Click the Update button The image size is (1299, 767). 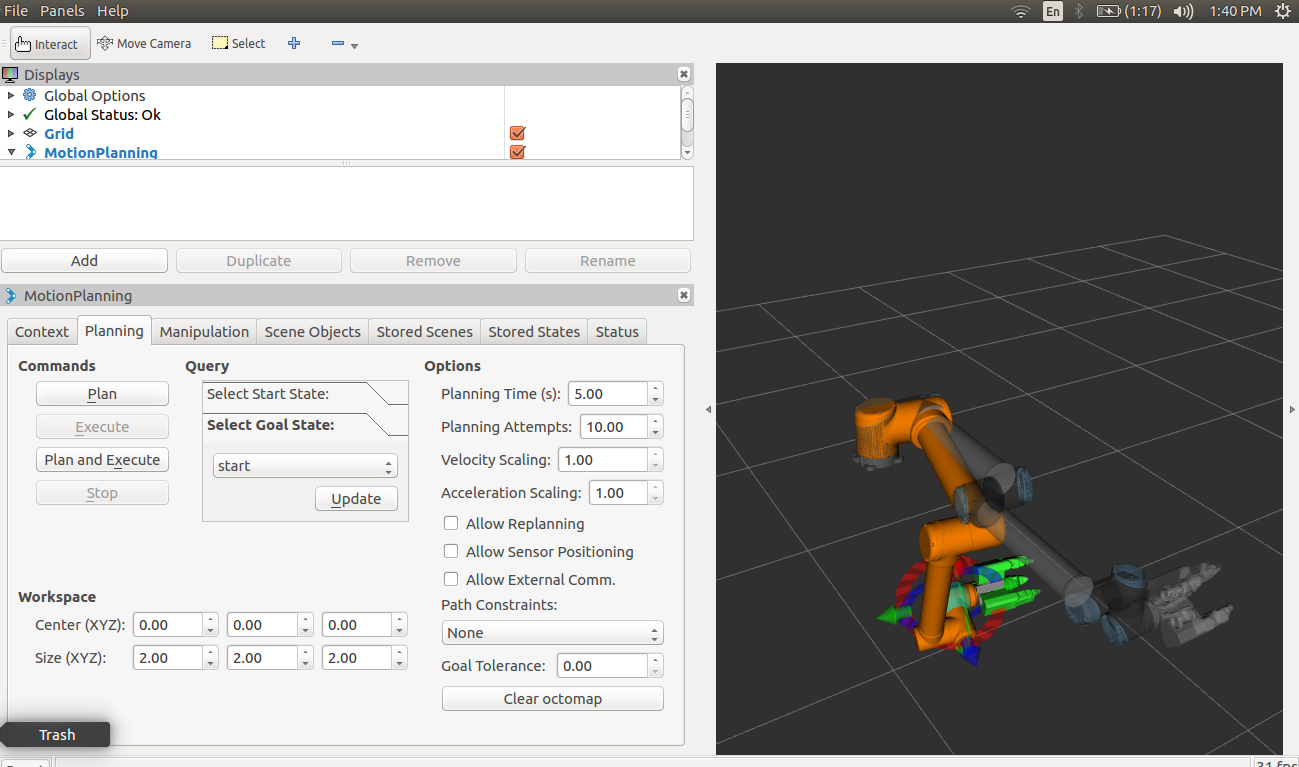click(356, 499)
